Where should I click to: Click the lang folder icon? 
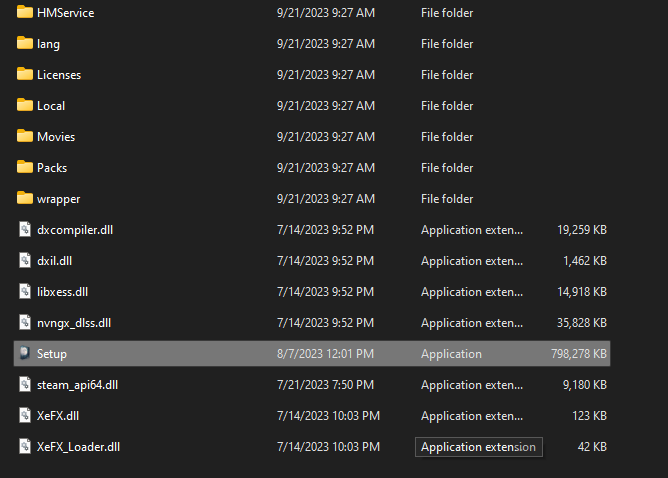(x=25, y=43)
